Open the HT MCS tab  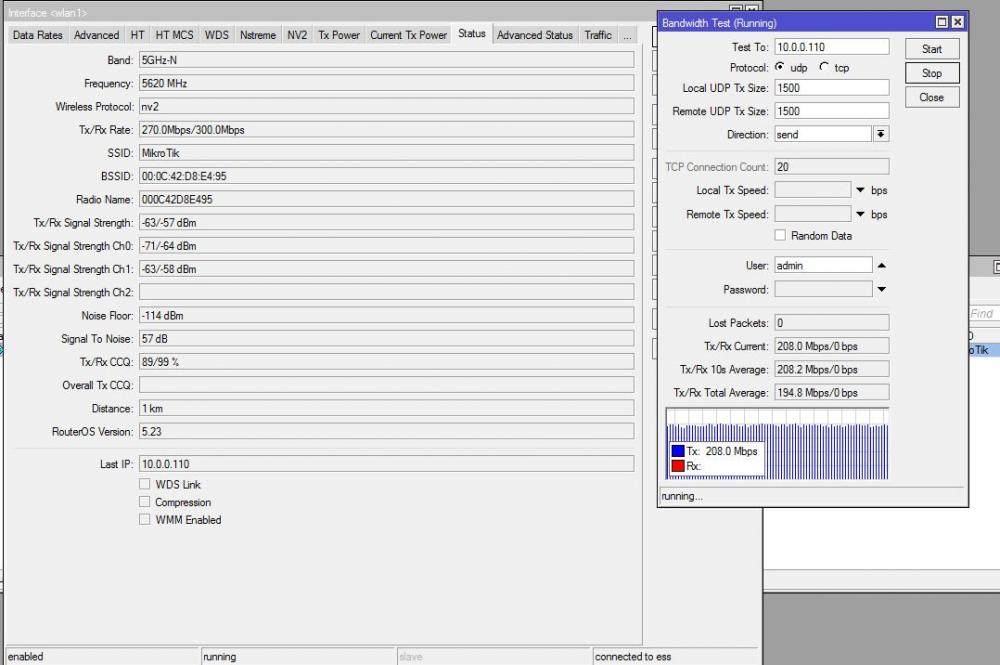(x=174, y=34)
